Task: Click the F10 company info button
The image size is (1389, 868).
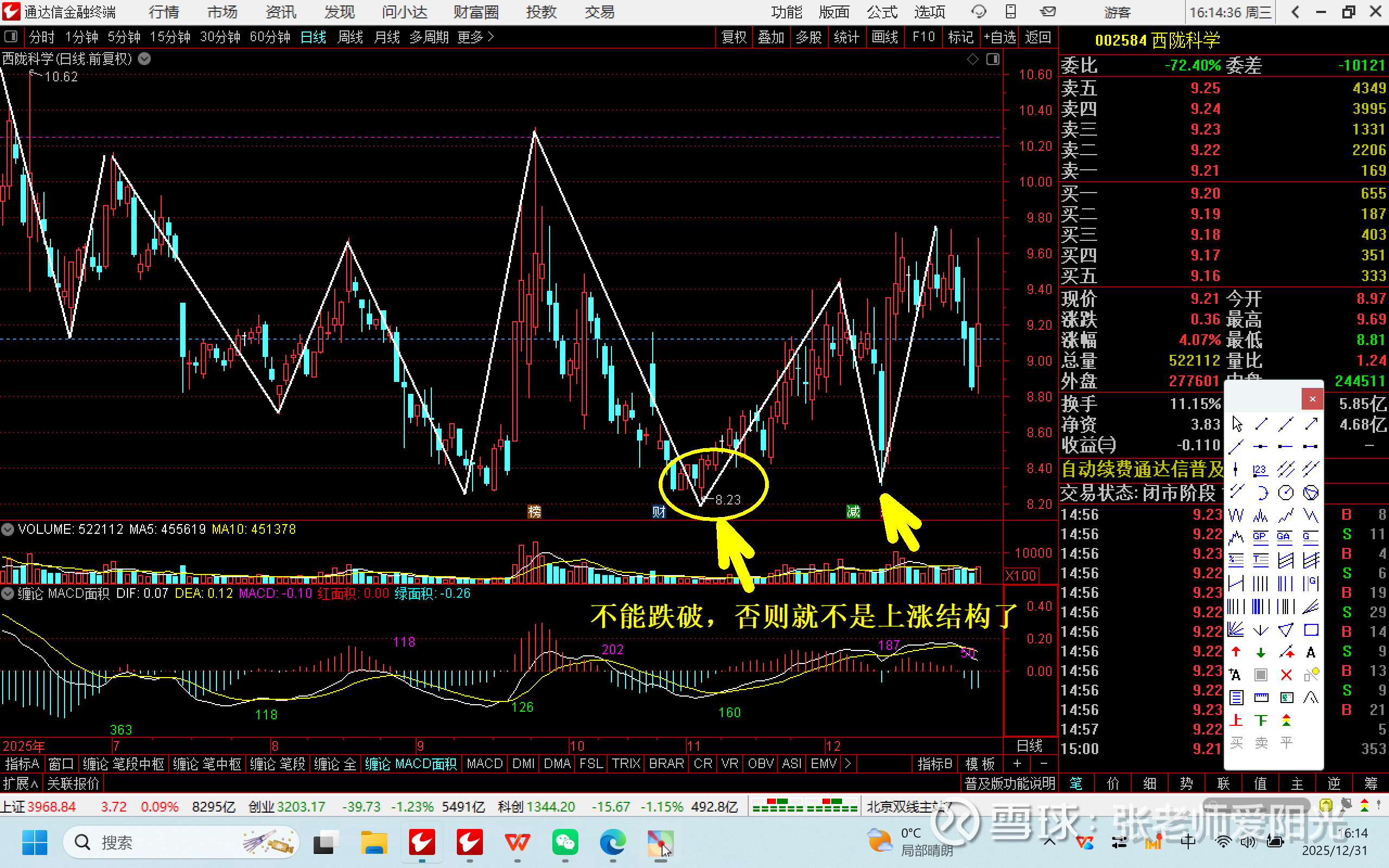Action: pos(923,37)
